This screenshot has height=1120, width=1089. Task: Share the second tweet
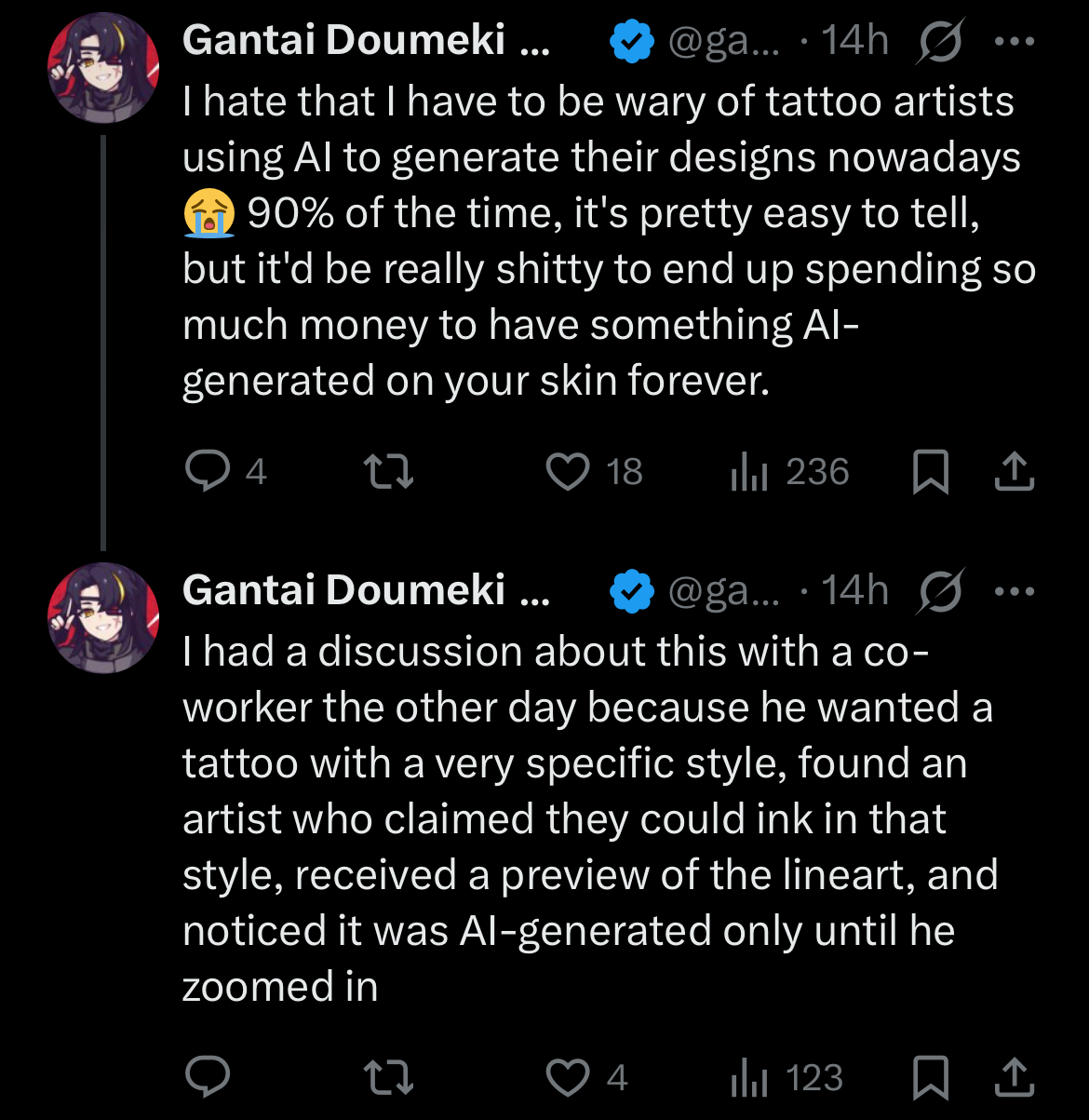click(x=1014, y=1078)
